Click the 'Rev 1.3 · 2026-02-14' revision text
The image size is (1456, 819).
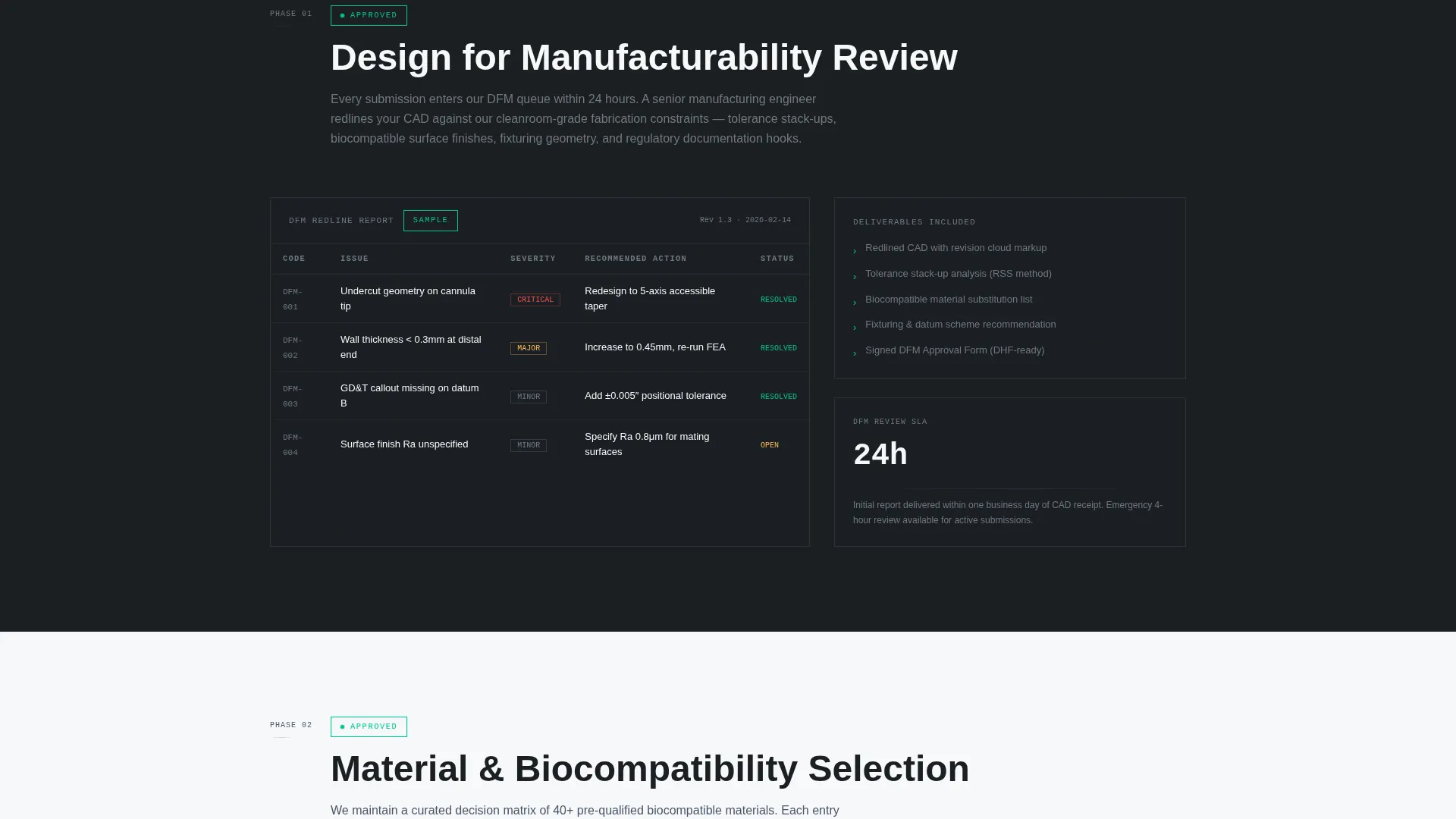[x=745, y=220]
